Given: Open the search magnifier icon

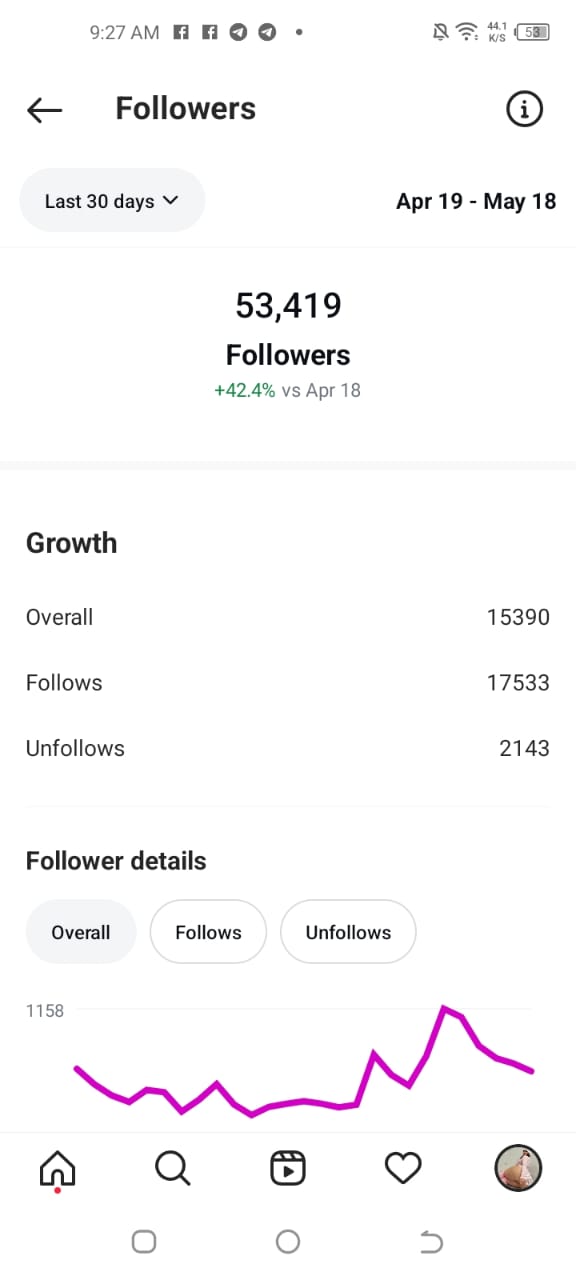Looking at the screenshot, I should 172,1168.
